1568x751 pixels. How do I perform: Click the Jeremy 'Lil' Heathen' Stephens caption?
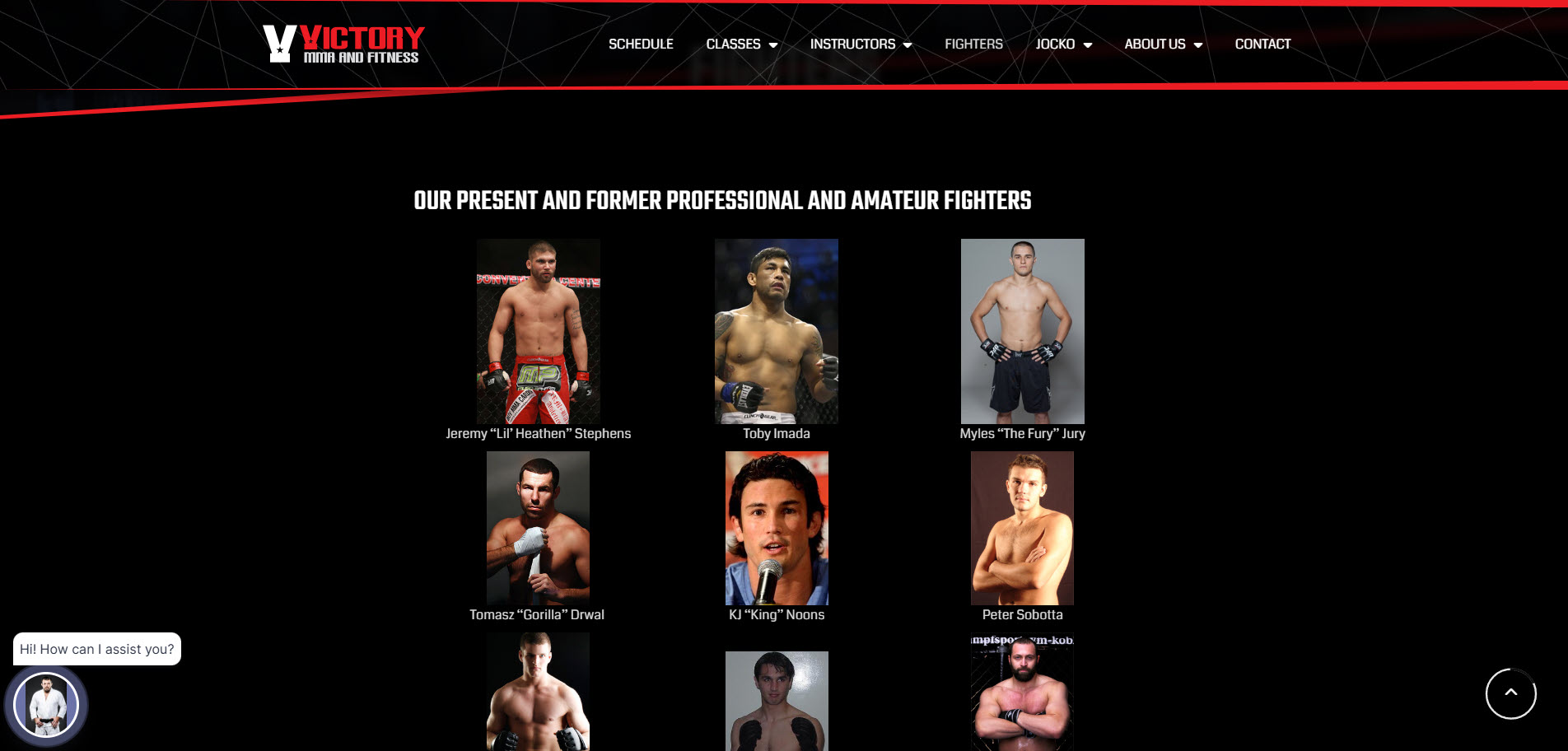pyautogui.click(x=539, y=433)
